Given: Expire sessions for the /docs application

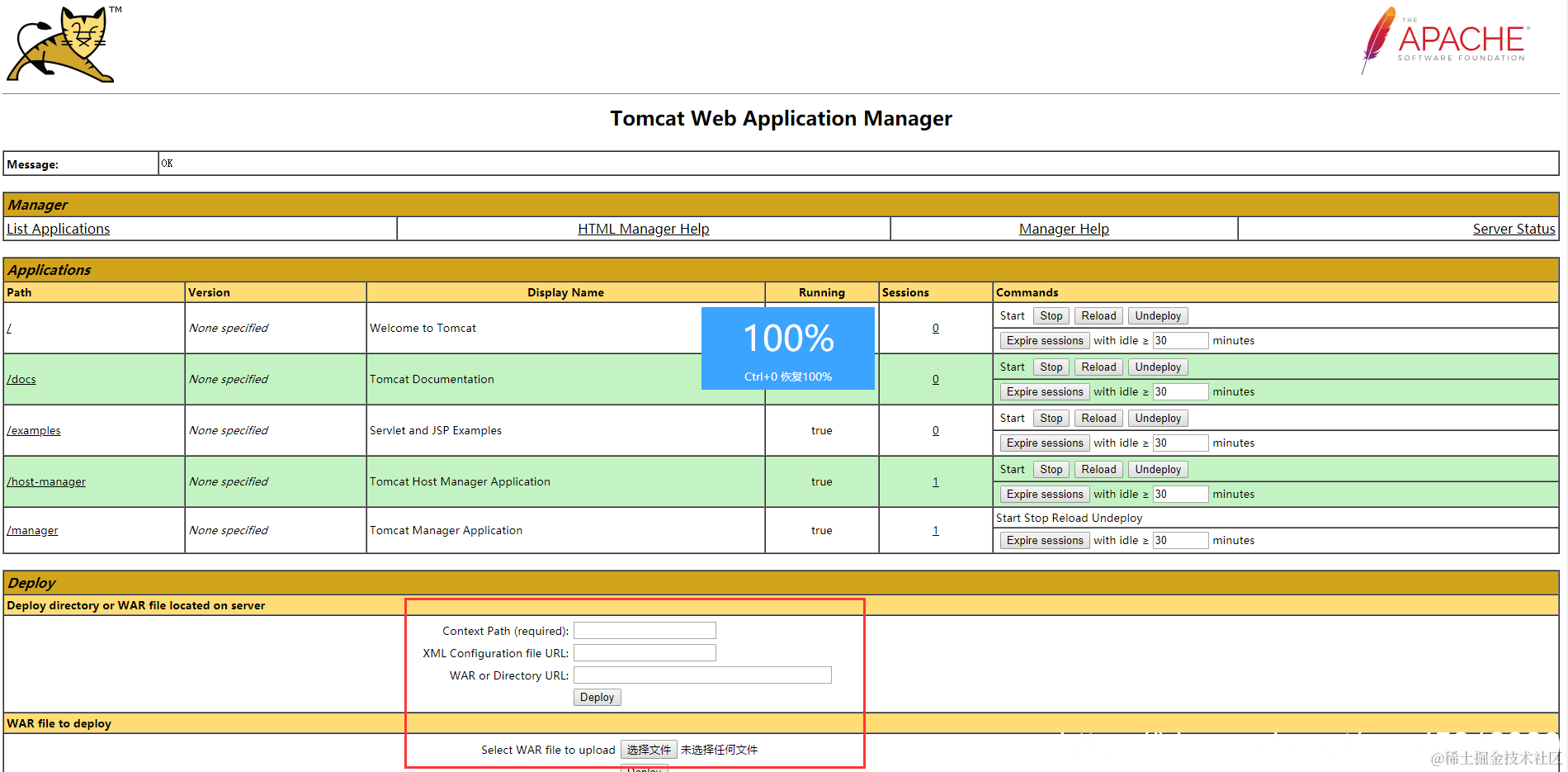Looking at the screenshot, I should coord(1045,391).
